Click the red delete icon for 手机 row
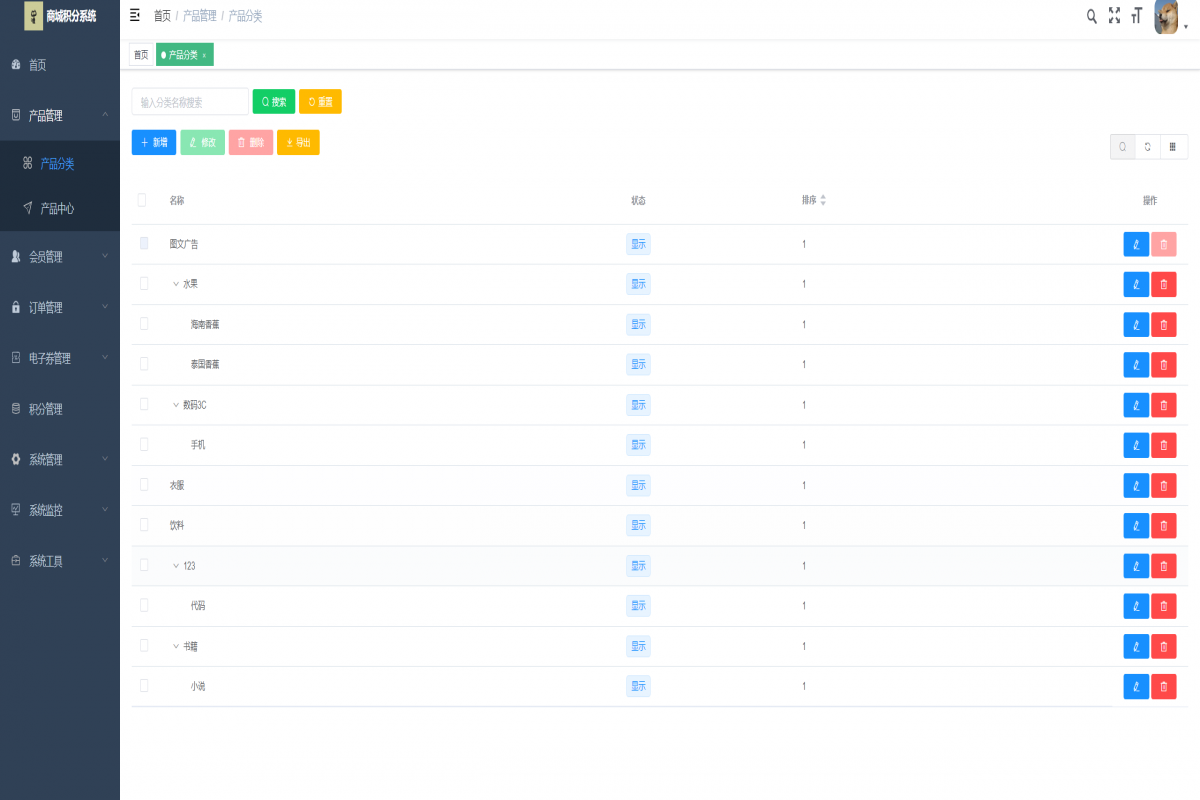This screenshot has width=1200, height=800. tap(1163, 445)
